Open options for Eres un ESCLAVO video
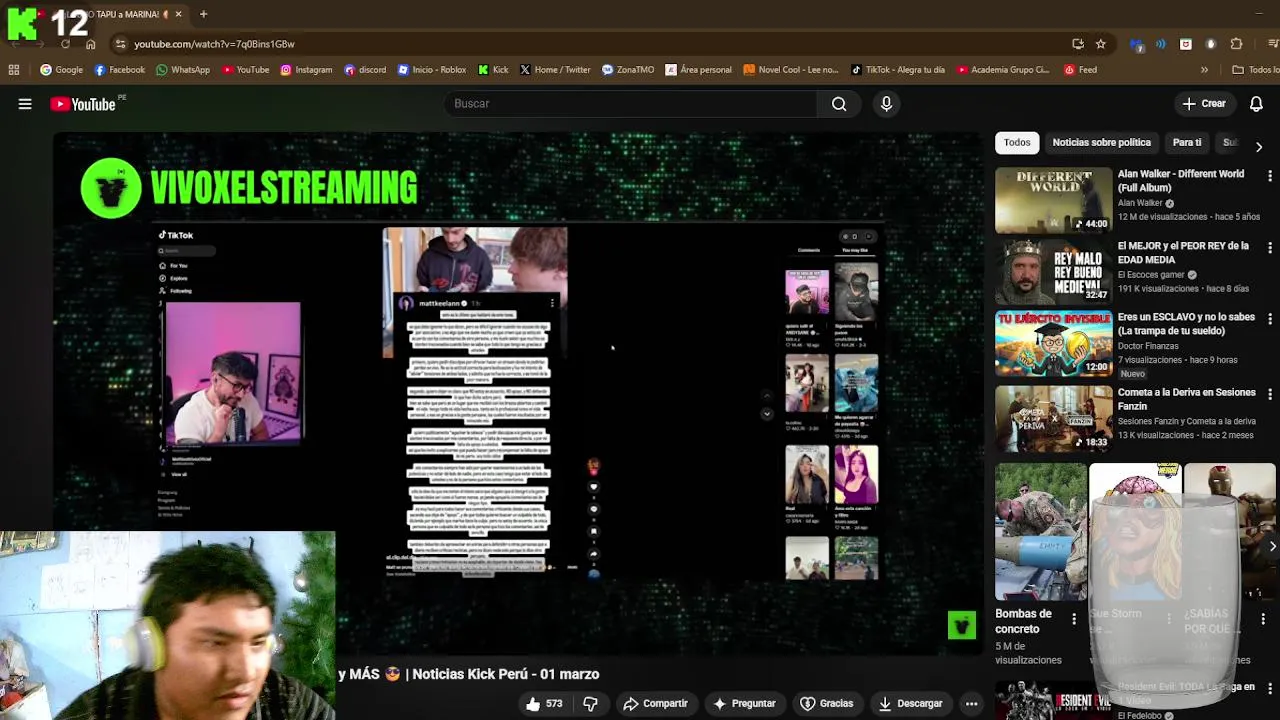Image resolution: width=1280 pixels, height=720 pixels. [1270, 319]
